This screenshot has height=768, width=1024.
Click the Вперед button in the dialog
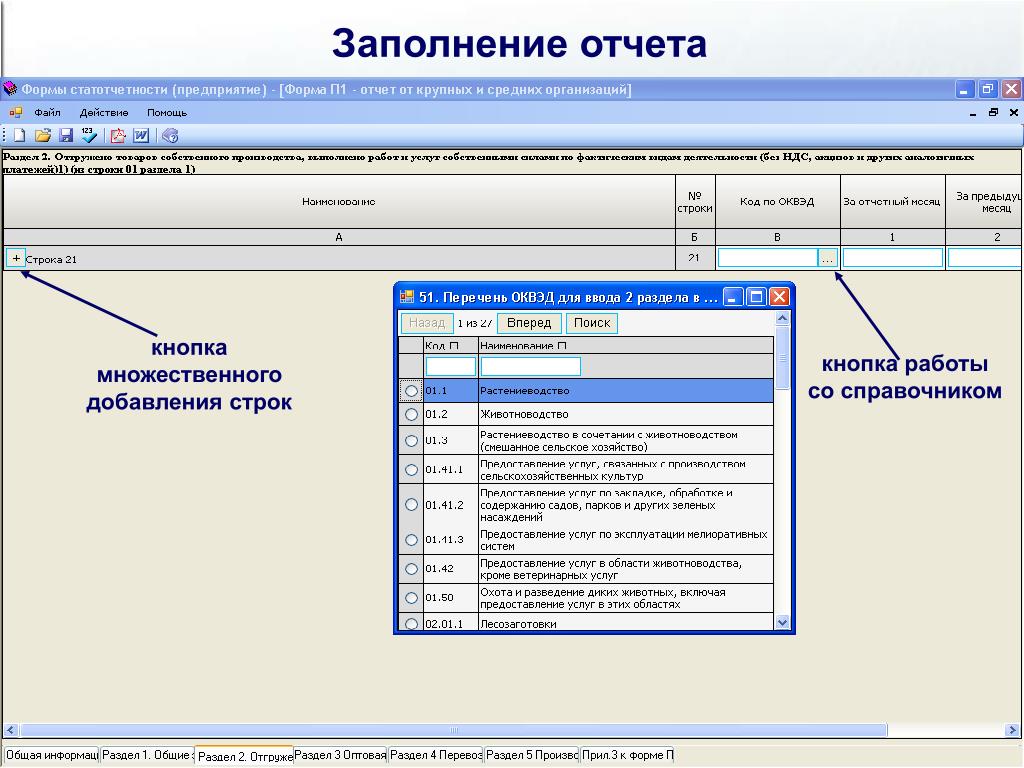point(529,323)
